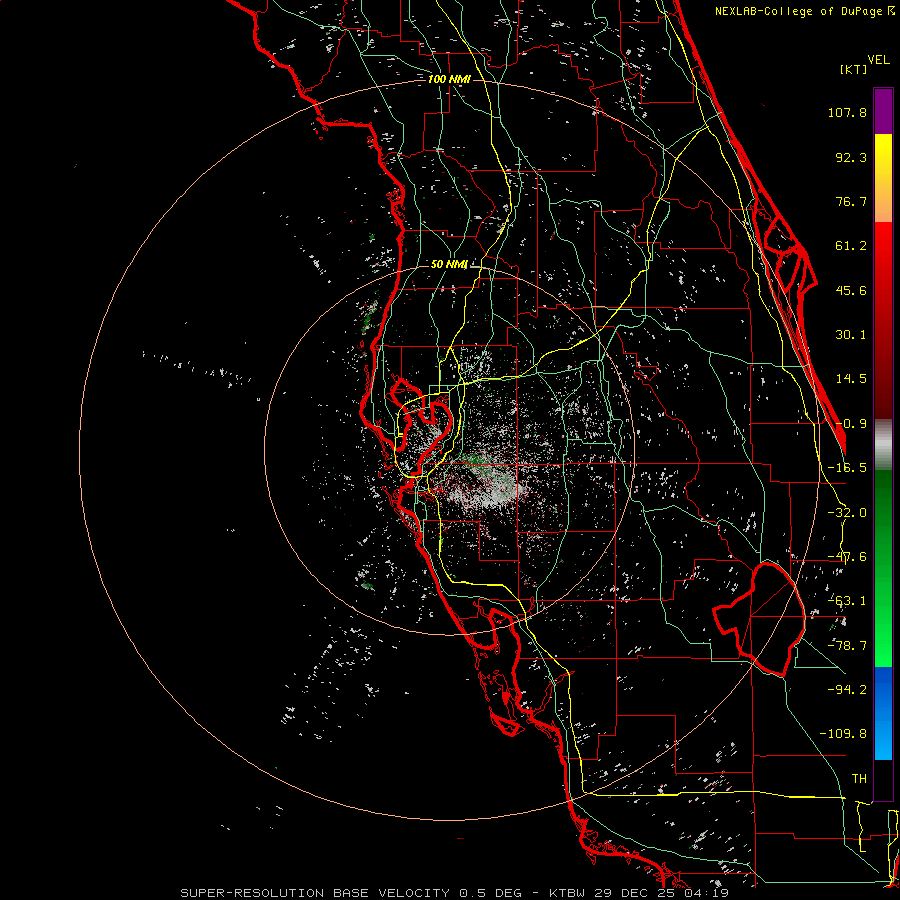Select the -47.6 velocity scale value
This screenshot has width=900, height=900.
(847, 557)
